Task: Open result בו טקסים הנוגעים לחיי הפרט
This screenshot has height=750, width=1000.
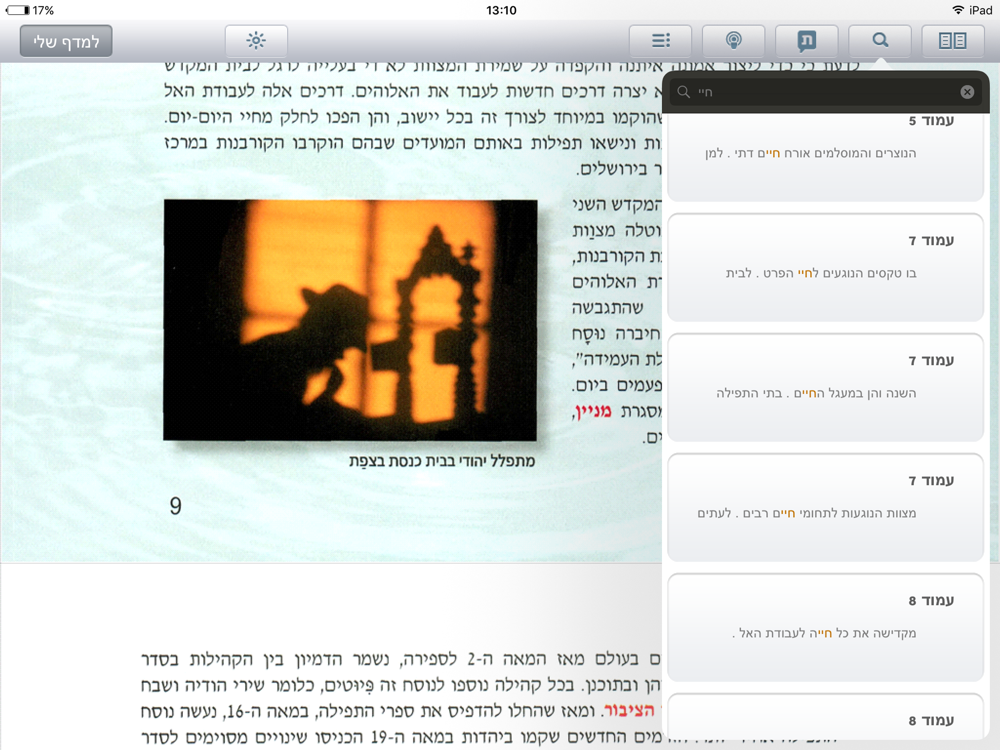Action: 825,267
